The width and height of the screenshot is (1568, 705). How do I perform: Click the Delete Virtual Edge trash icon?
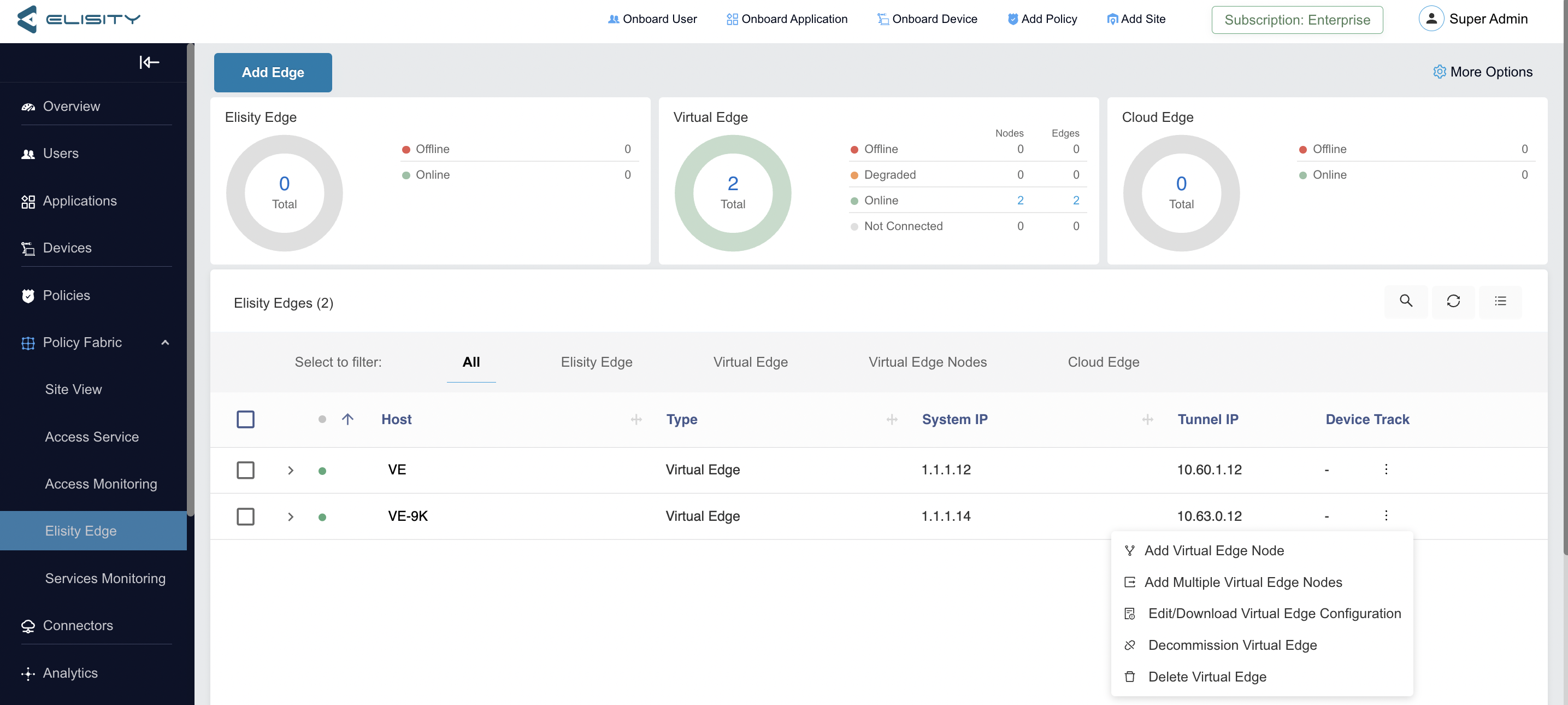(x=1130, y=677)
